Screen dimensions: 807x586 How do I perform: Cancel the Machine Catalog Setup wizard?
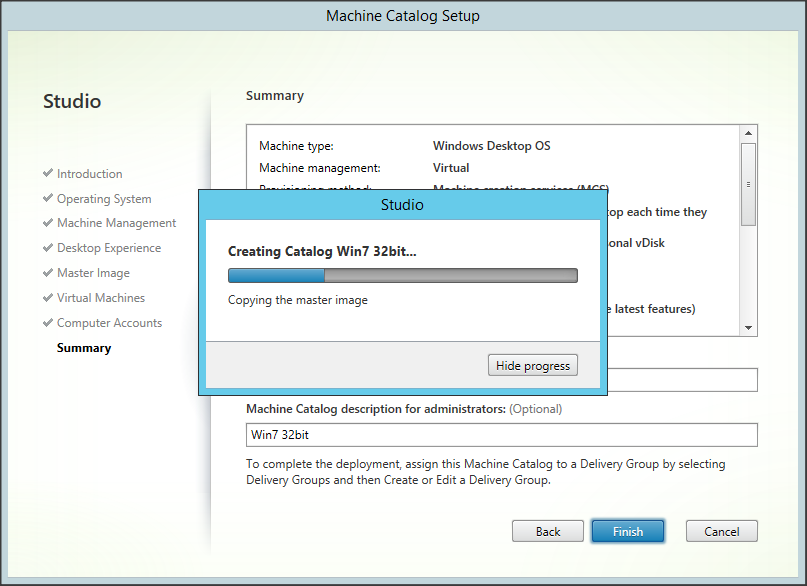click(x=721, y=531)
